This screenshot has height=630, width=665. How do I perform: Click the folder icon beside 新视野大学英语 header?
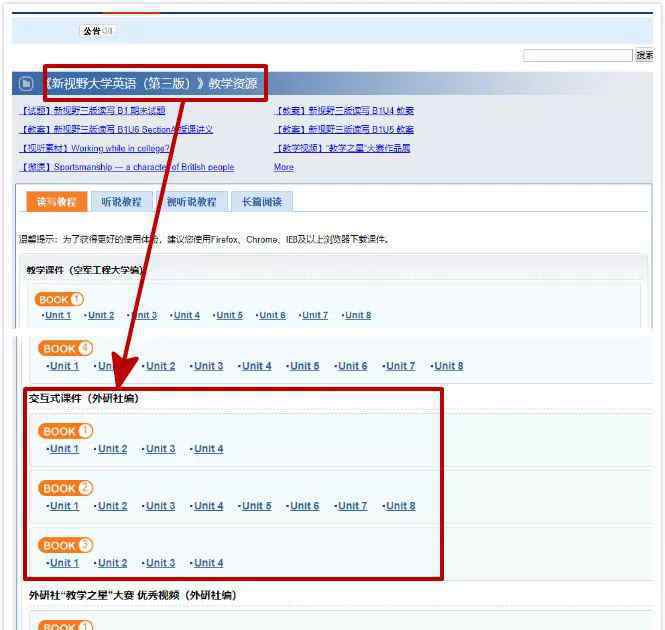(x=26, y=83)
